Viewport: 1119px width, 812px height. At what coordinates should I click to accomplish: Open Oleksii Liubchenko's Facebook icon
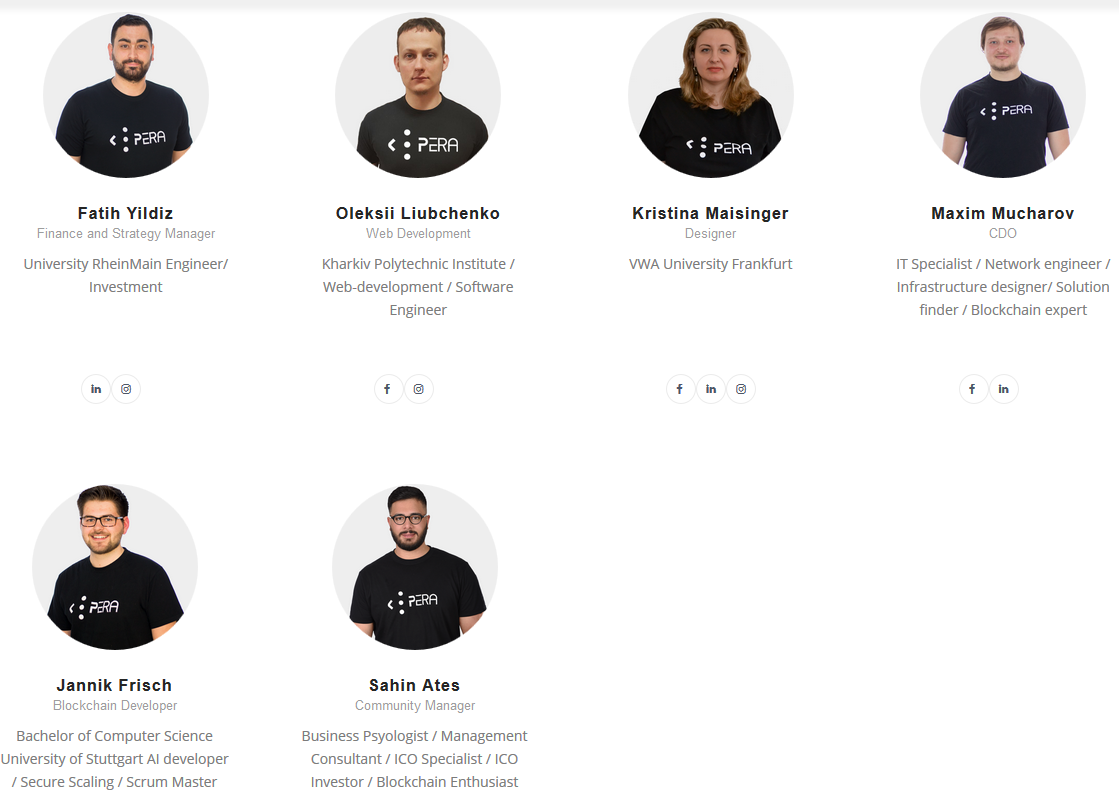(388, 389)
